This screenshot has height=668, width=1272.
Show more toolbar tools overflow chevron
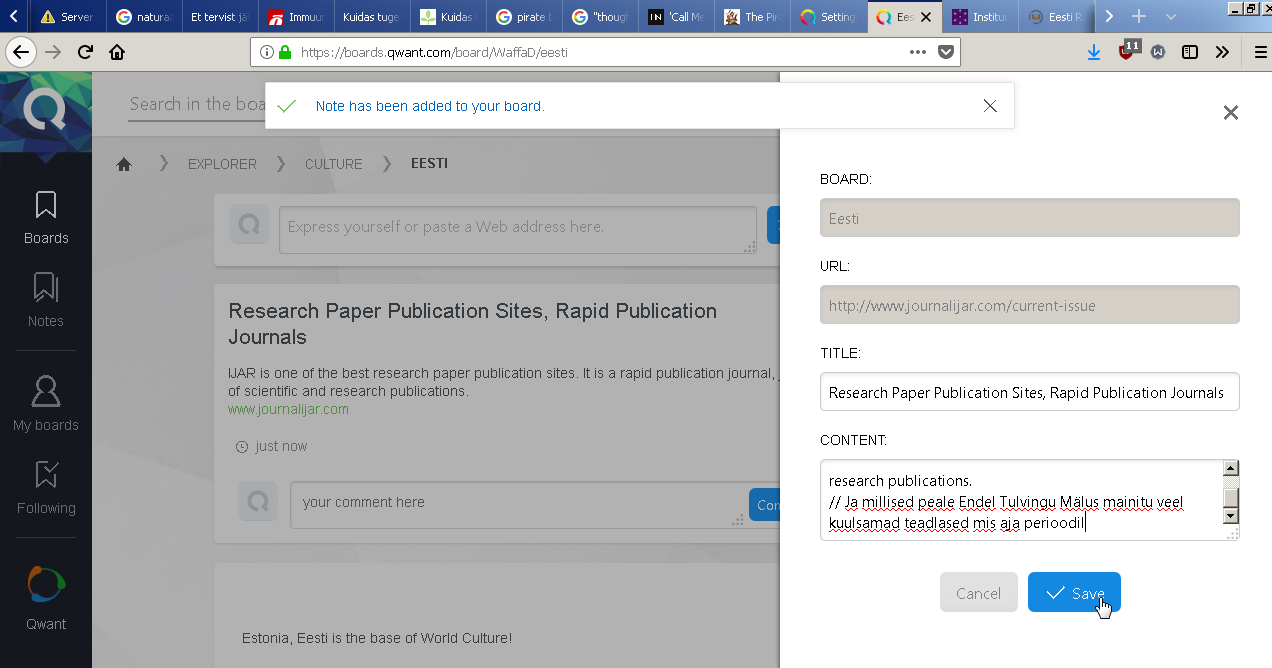tap(1222, 52)
